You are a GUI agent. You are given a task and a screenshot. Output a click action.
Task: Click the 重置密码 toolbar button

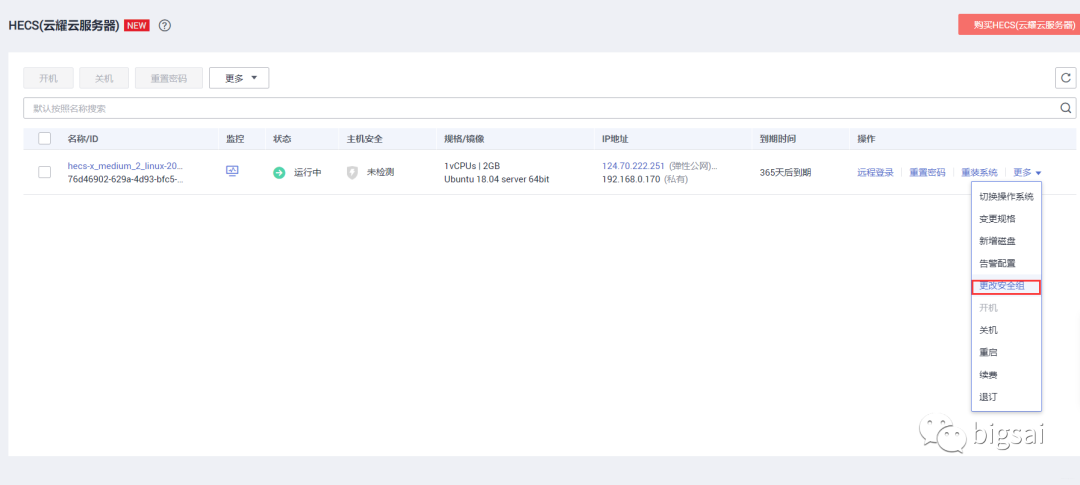click(169, 78)
